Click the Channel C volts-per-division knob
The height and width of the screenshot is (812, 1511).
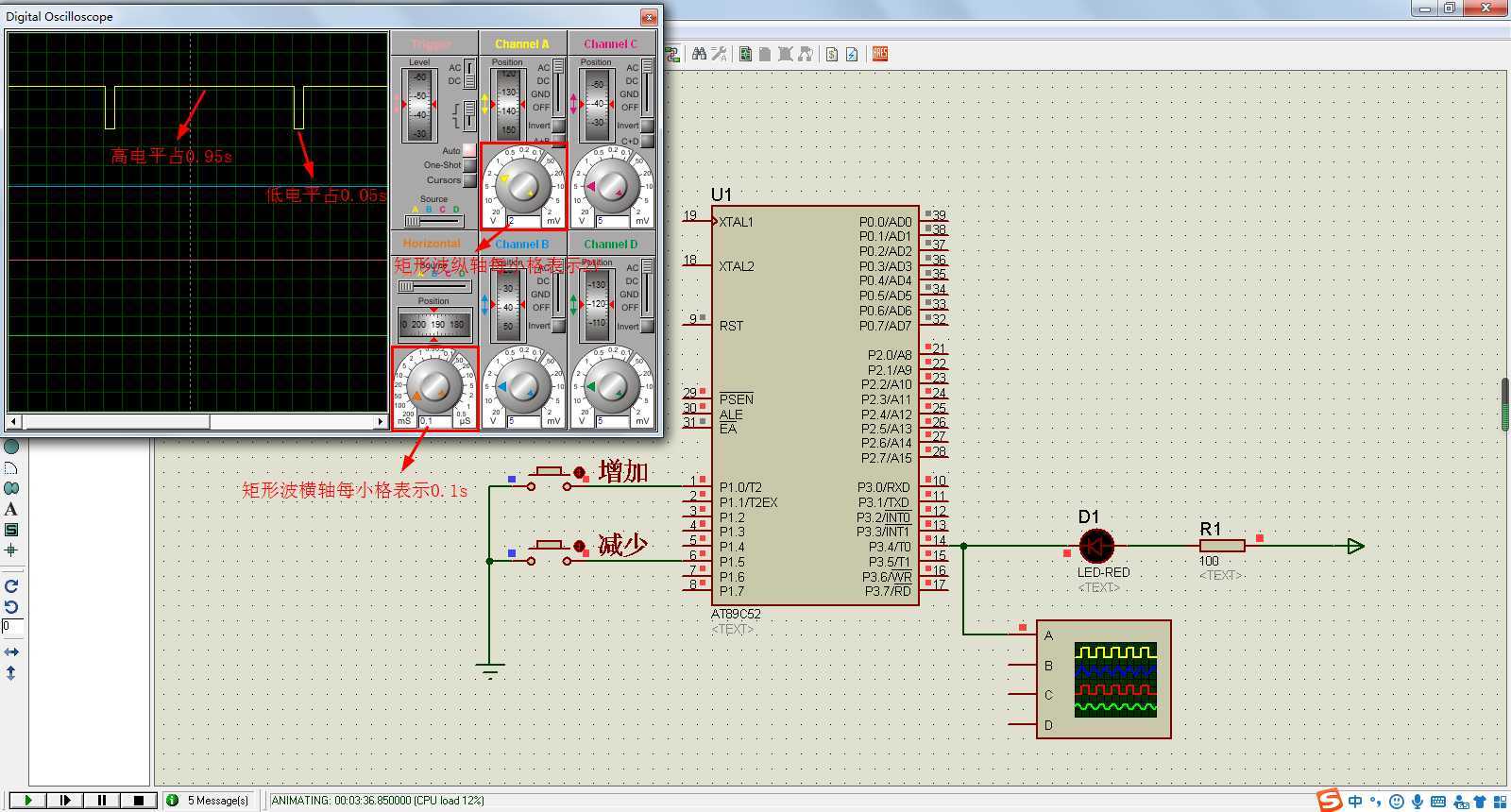[612, 185]
